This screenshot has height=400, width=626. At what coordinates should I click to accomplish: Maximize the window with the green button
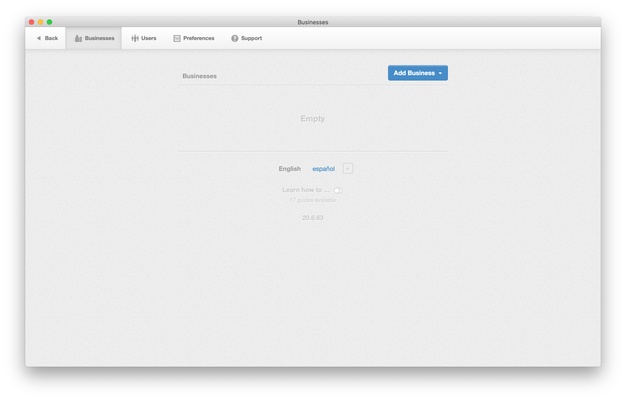[50, 22]
